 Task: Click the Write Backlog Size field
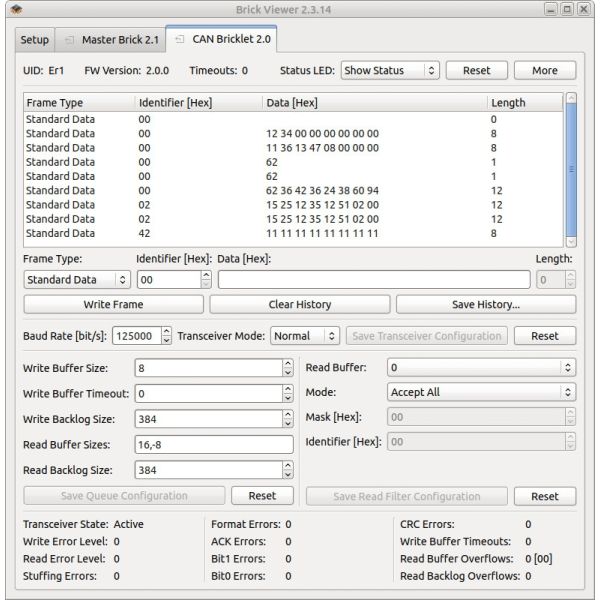[209, 419]
